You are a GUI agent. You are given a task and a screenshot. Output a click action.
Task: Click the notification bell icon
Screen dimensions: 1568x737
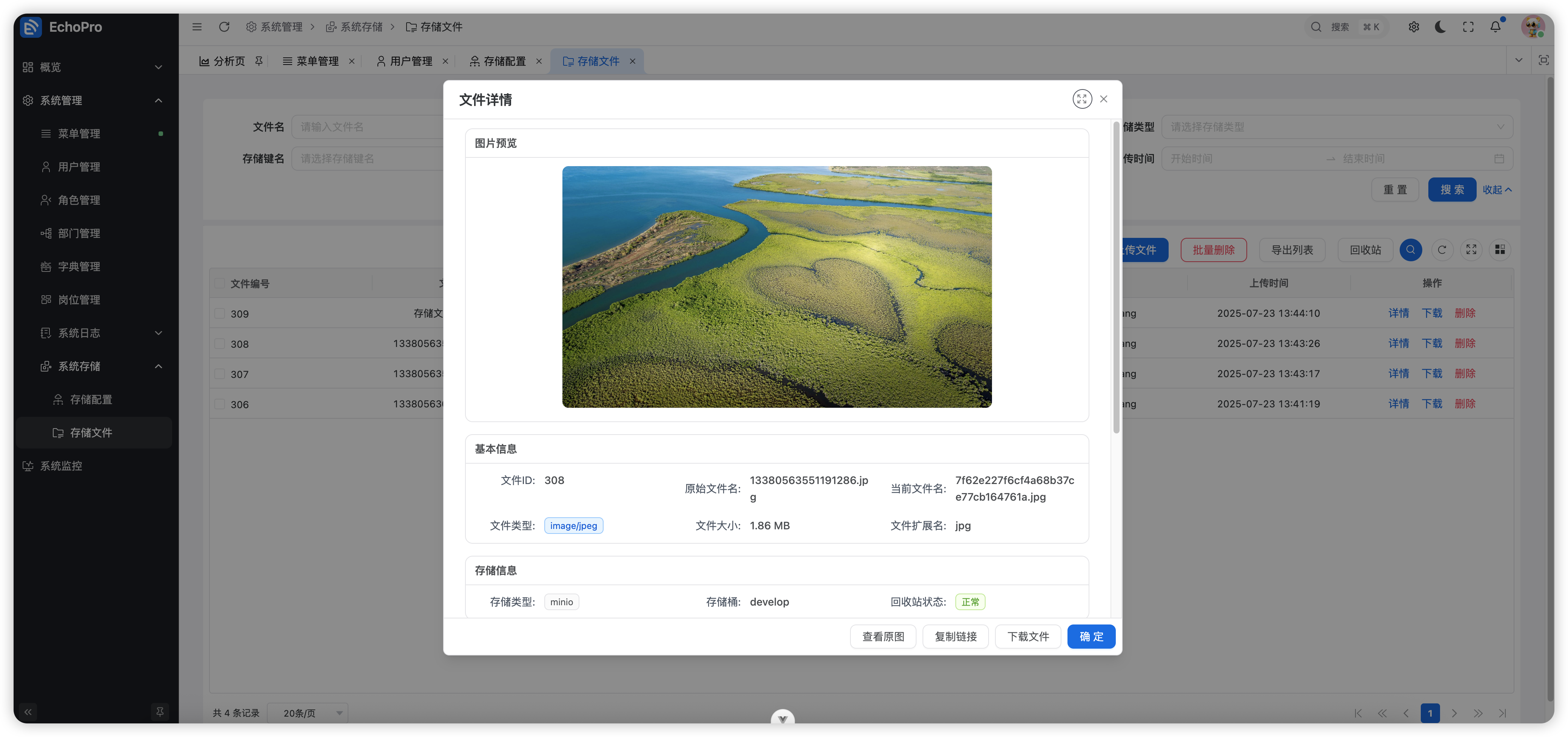click(1495, 27)
